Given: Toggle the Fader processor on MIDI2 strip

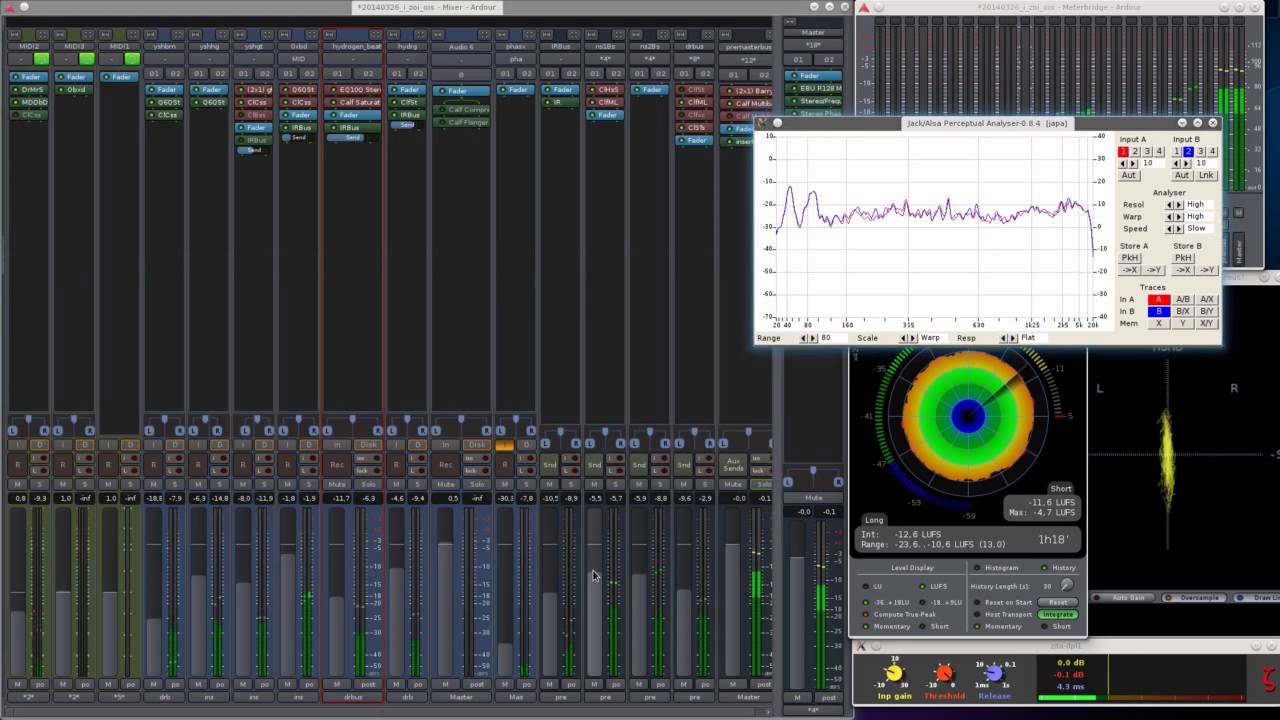Looking at the screenshot, I should pyautogui.click(x=29, y=77).
